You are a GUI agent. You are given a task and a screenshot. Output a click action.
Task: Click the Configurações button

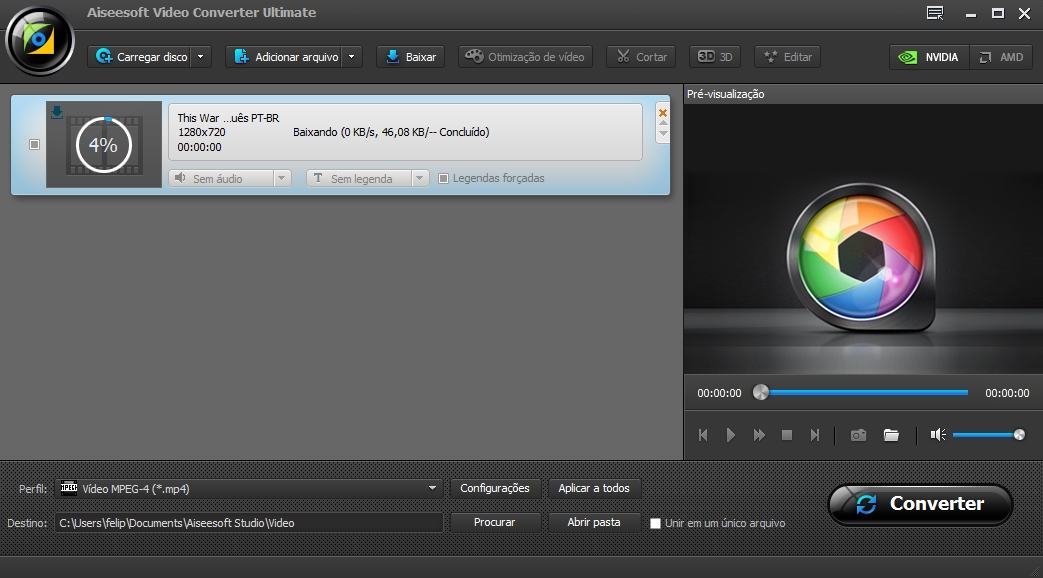(495, 488)
